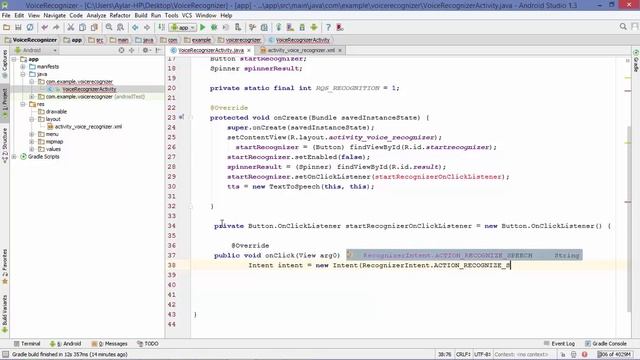The width and height of the screenshot is (640, 360).
Task: Click the Debug app bug icon
Action: click(x=214, y=27)
